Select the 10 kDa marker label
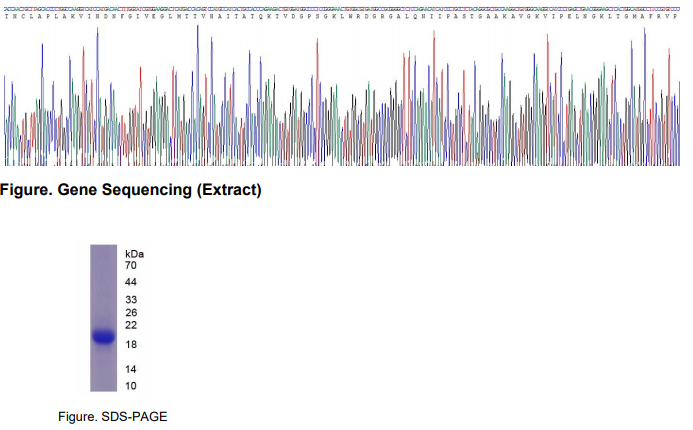 (x=131, y=386)
